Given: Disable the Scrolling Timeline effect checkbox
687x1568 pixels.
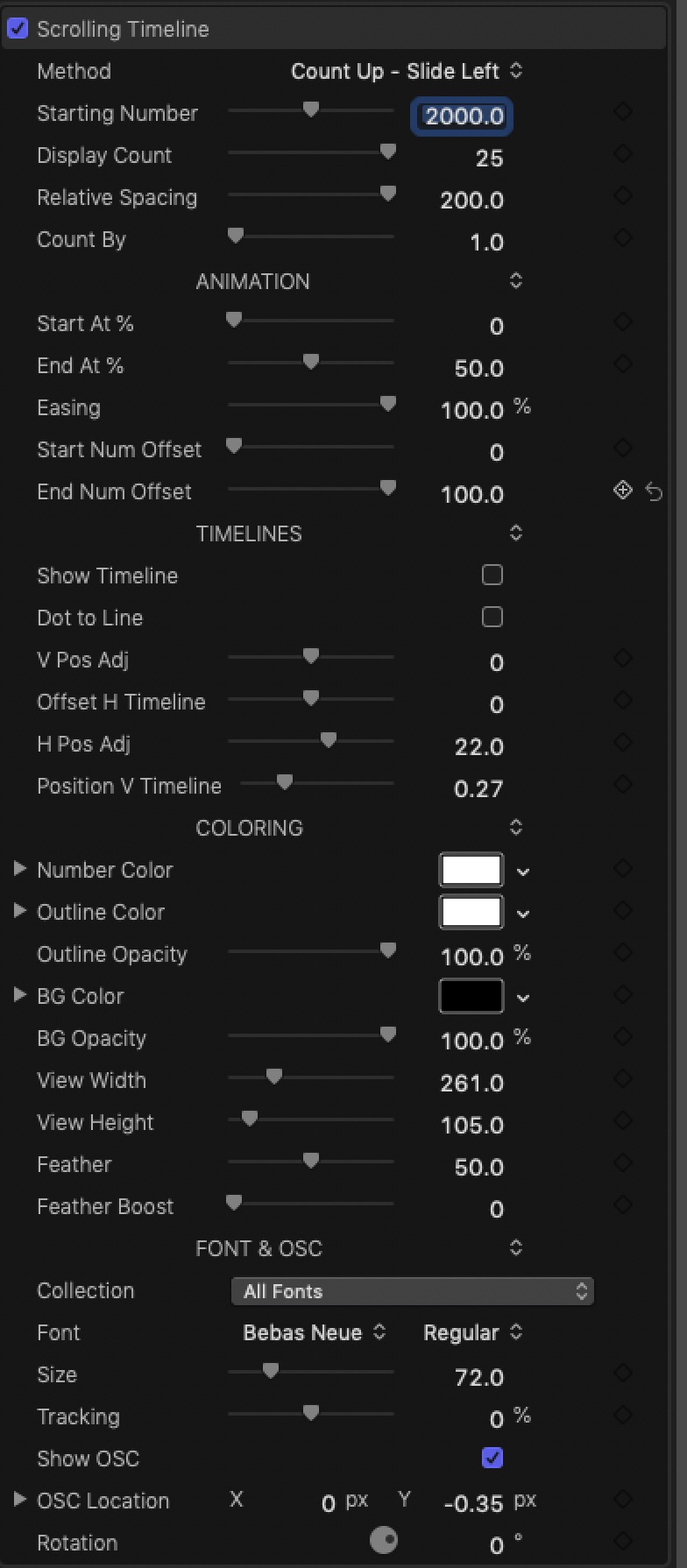Looking at the screenshot, I should (18, 29).
